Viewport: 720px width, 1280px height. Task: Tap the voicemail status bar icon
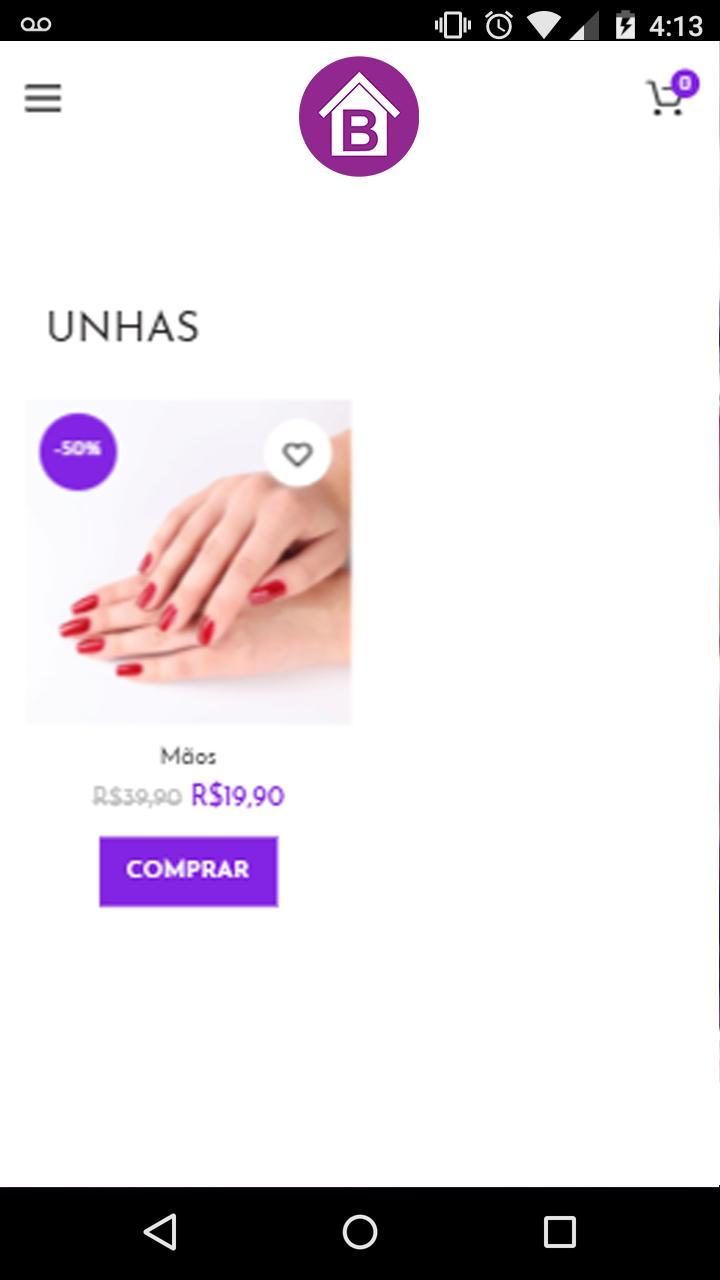(36, 24)
